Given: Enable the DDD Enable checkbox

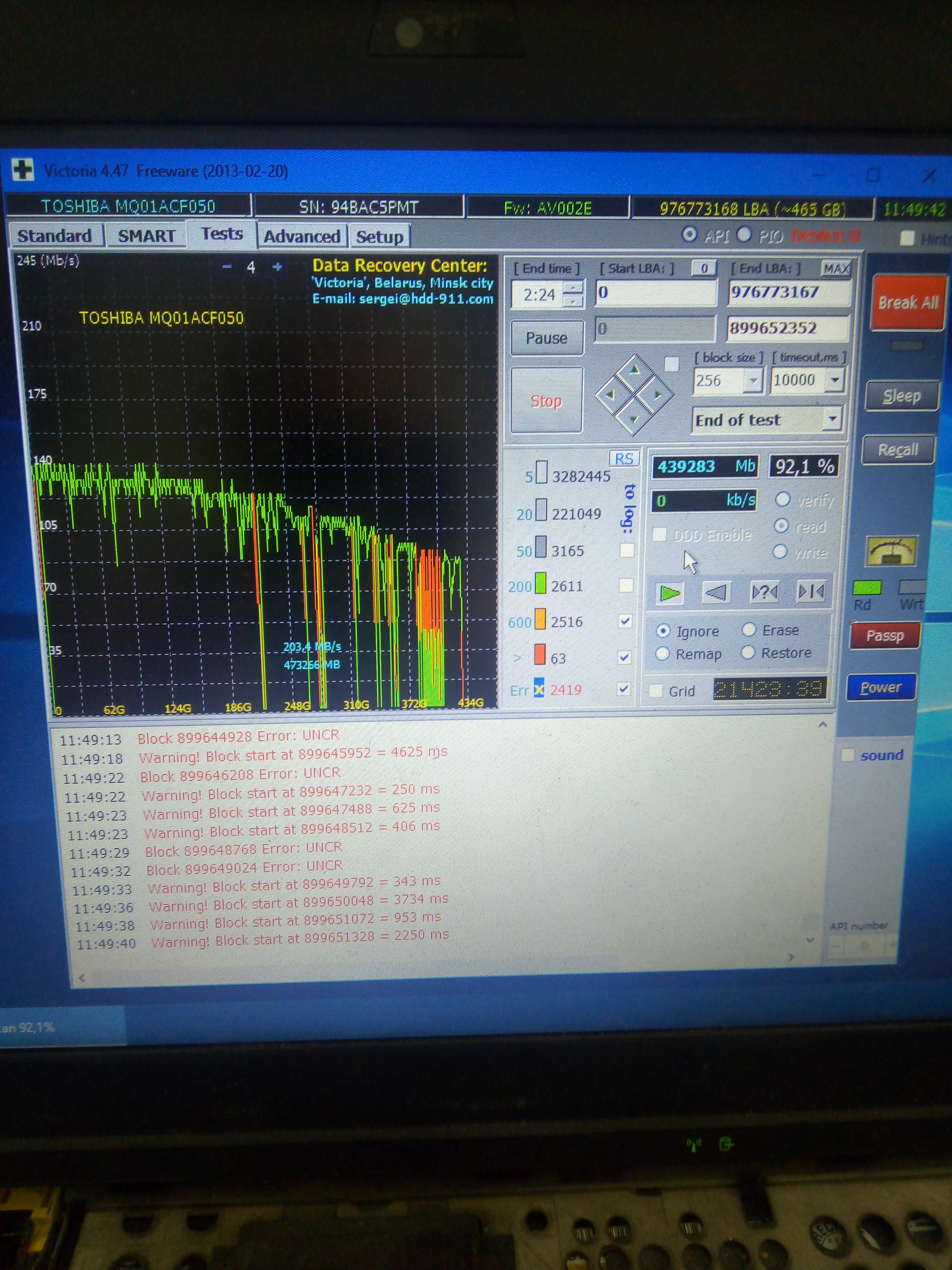Looking at the screenshot, I should click(x=660, y=534).
